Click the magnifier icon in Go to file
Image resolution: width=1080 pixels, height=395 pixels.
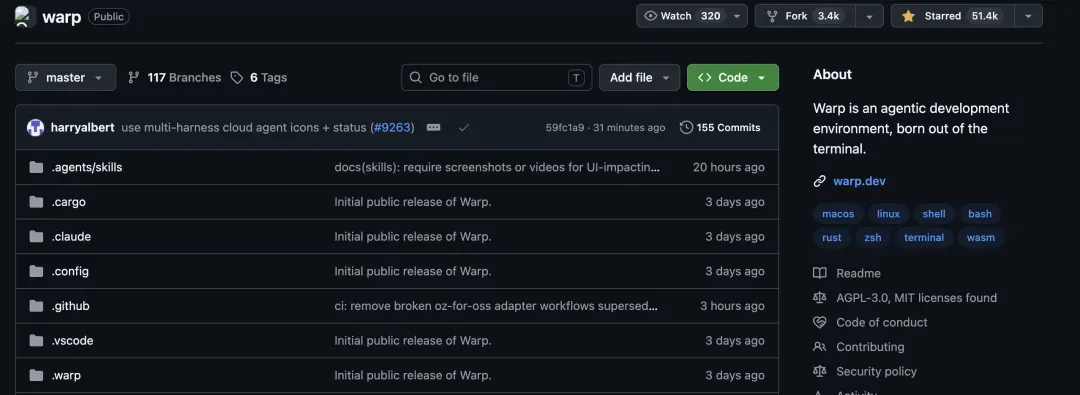coord(415,77)
